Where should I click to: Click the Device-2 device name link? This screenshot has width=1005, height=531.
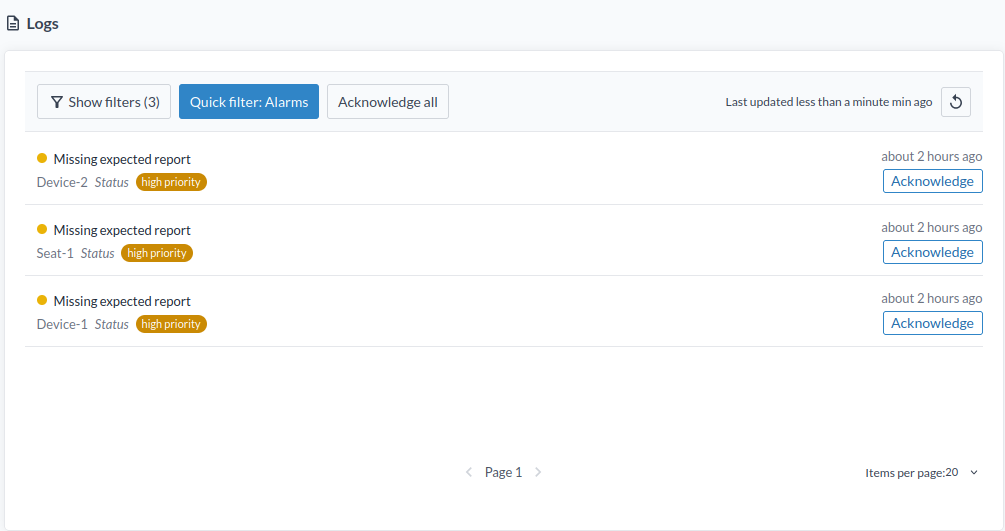[x=62, y=182]
